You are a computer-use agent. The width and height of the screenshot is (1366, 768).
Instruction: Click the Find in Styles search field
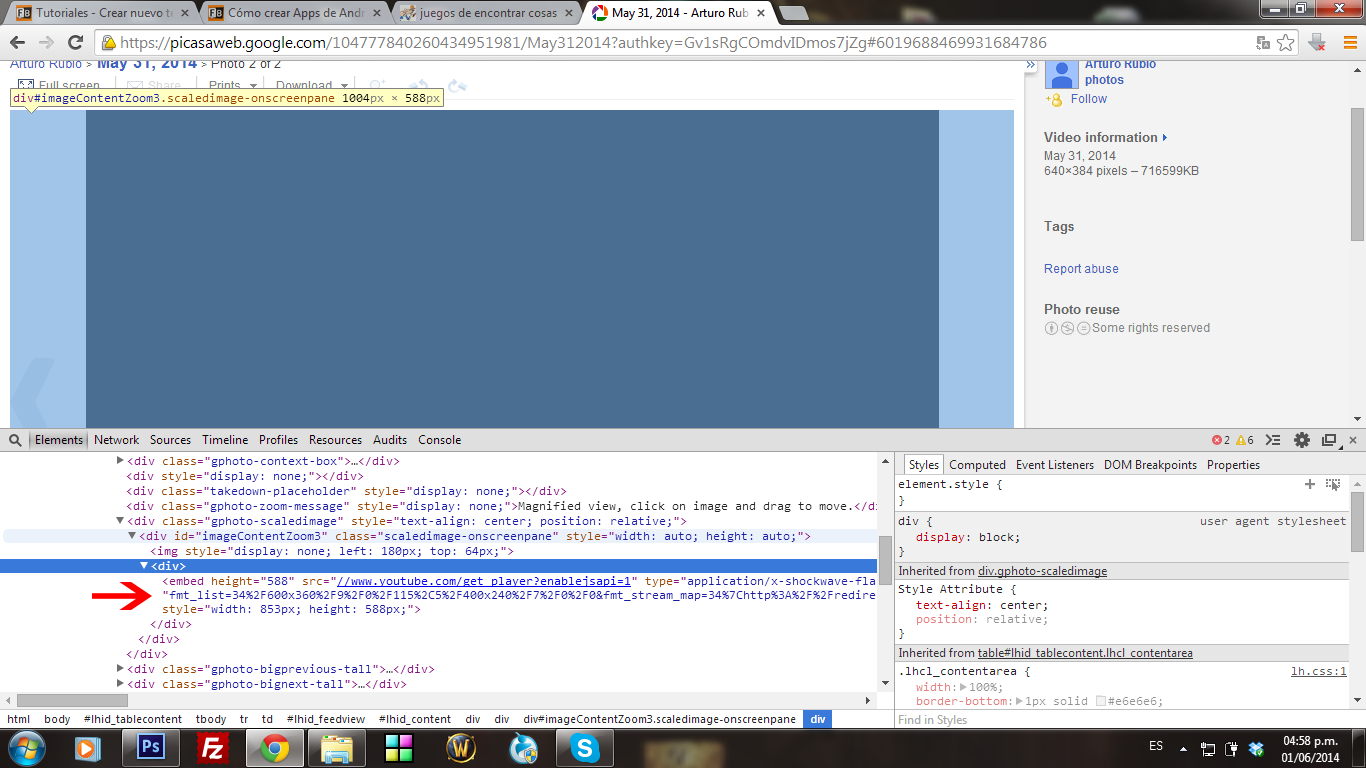click(1123, 720)
